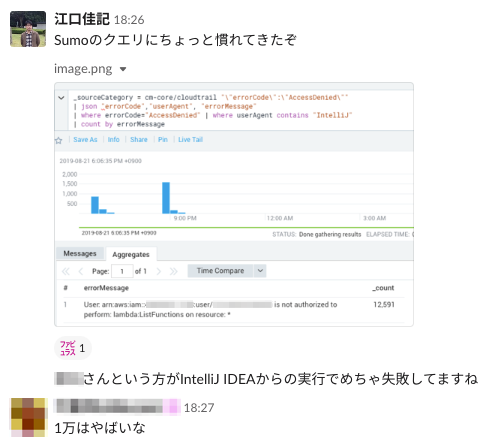Jump to the last page arrow
Image resolution: width=488 pixels, height=441 pixels.
(173, 271)
